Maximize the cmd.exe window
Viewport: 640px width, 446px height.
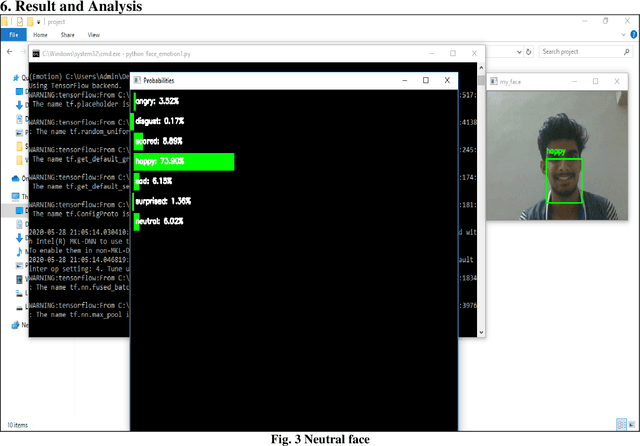(453, 53)
